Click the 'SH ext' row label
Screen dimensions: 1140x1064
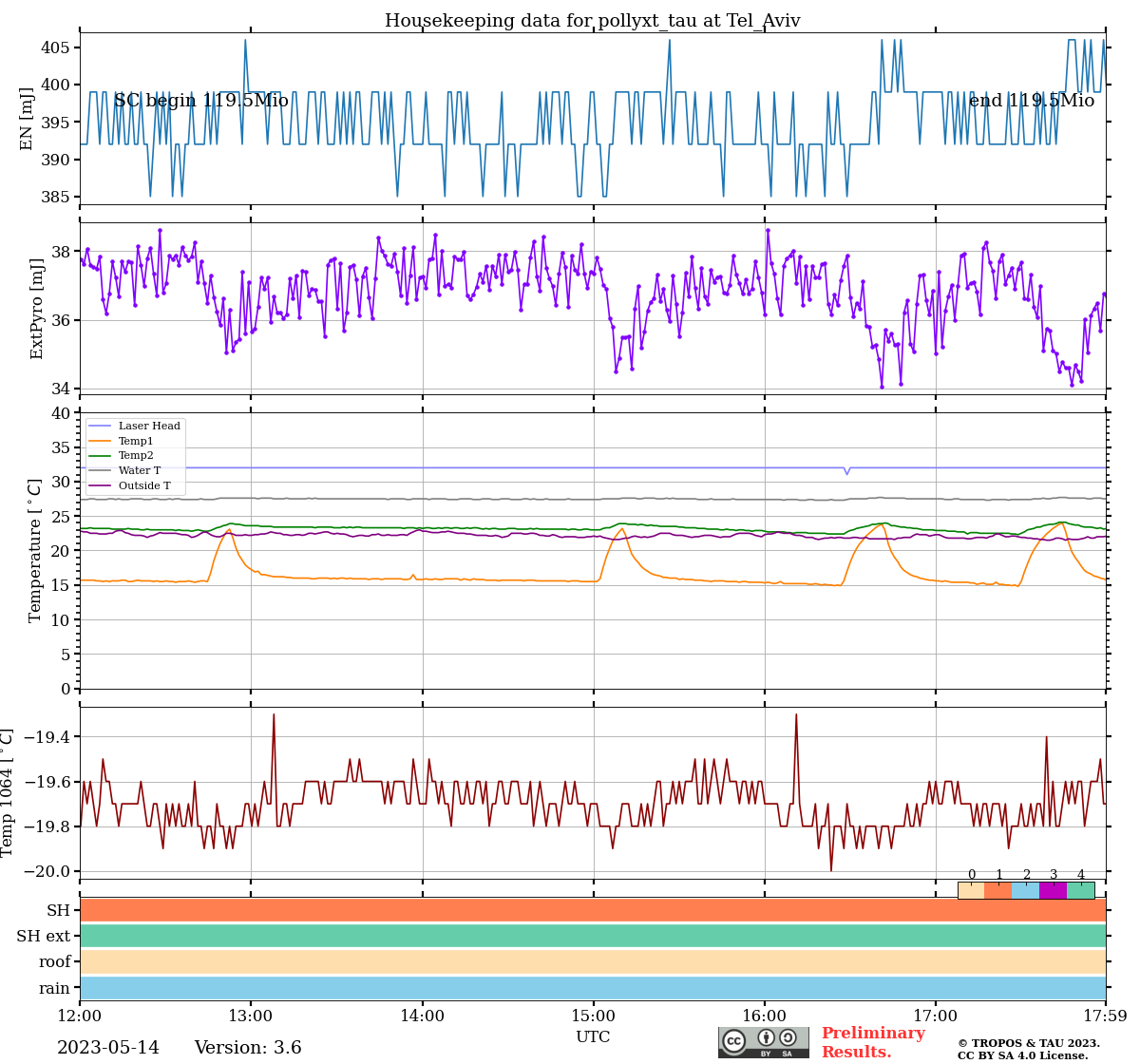pyautogui.click(x=44, y=936)
